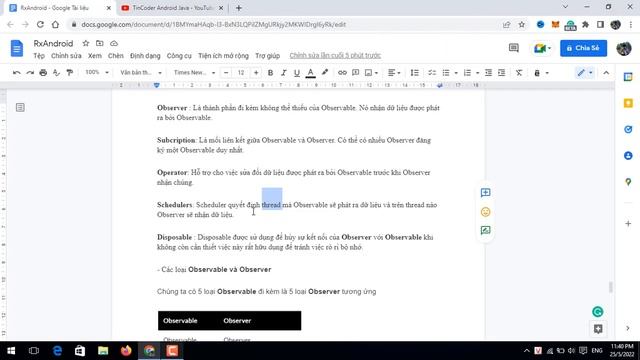
Task: Move document using folder icon
Action: coord(100,43)
